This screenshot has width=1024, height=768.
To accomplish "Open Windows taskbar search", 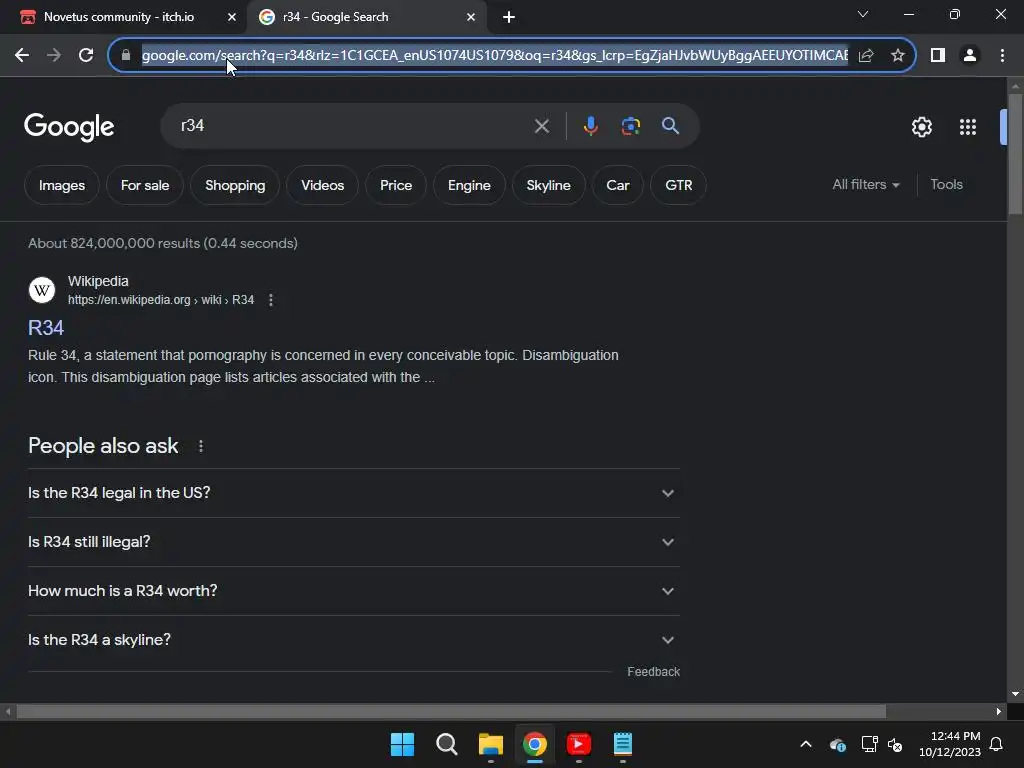I will click(x=447, y=744).
